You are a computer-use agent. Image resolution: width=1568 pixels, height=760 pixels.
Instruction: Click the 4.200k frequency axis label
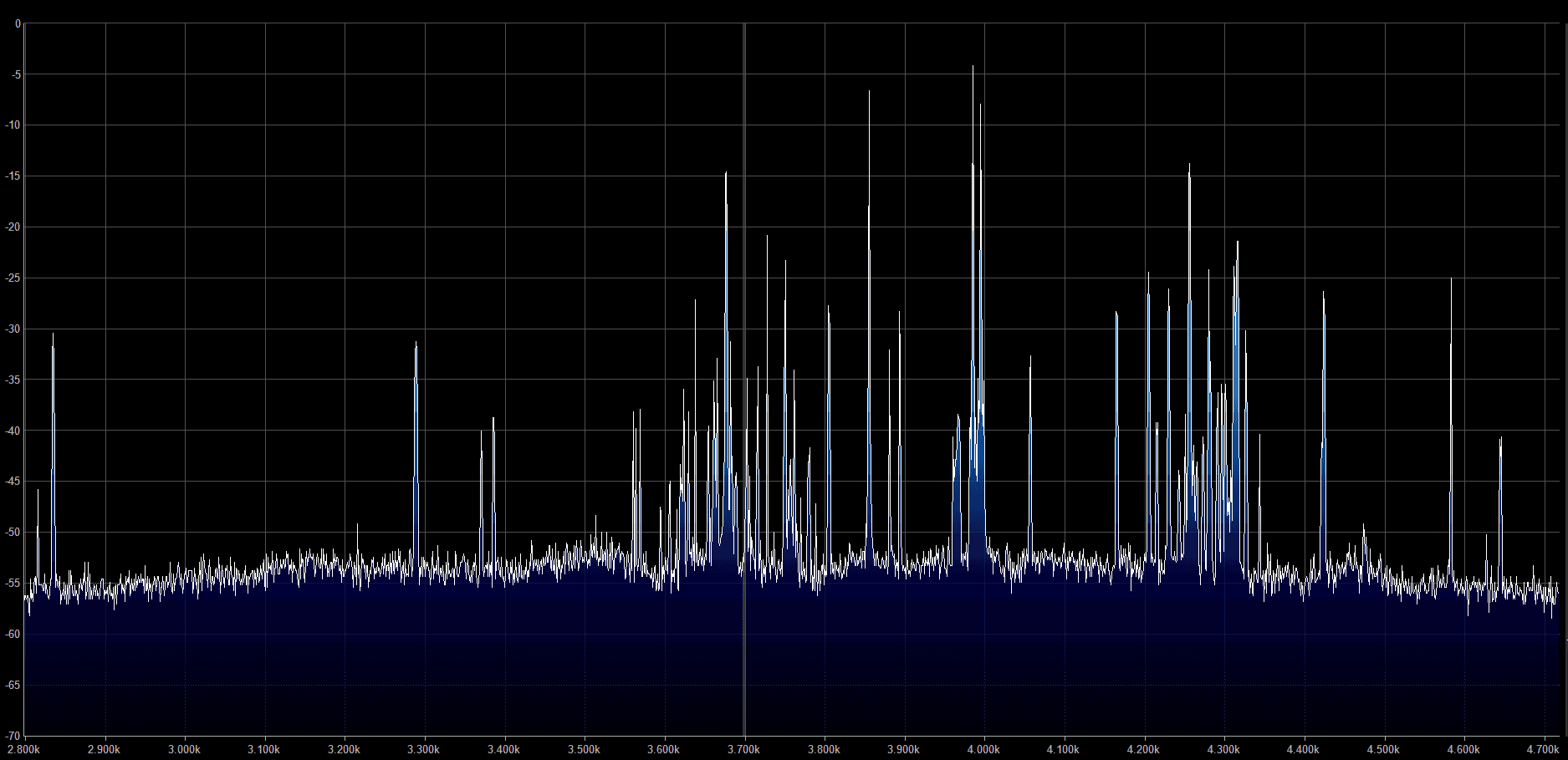(x=1144, y=750)
